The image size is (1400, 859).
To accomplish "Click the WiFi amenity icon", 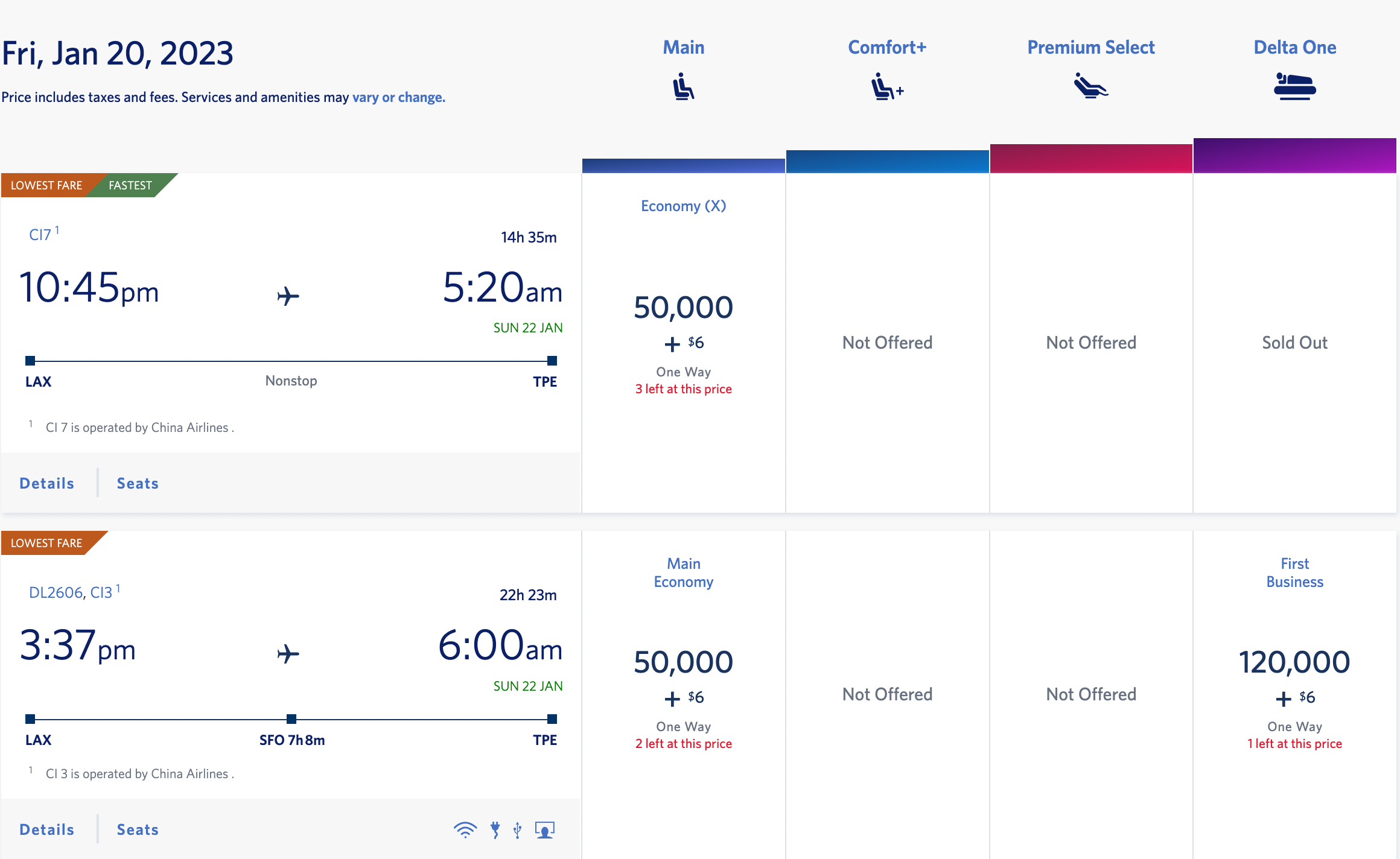I will 464,829.
